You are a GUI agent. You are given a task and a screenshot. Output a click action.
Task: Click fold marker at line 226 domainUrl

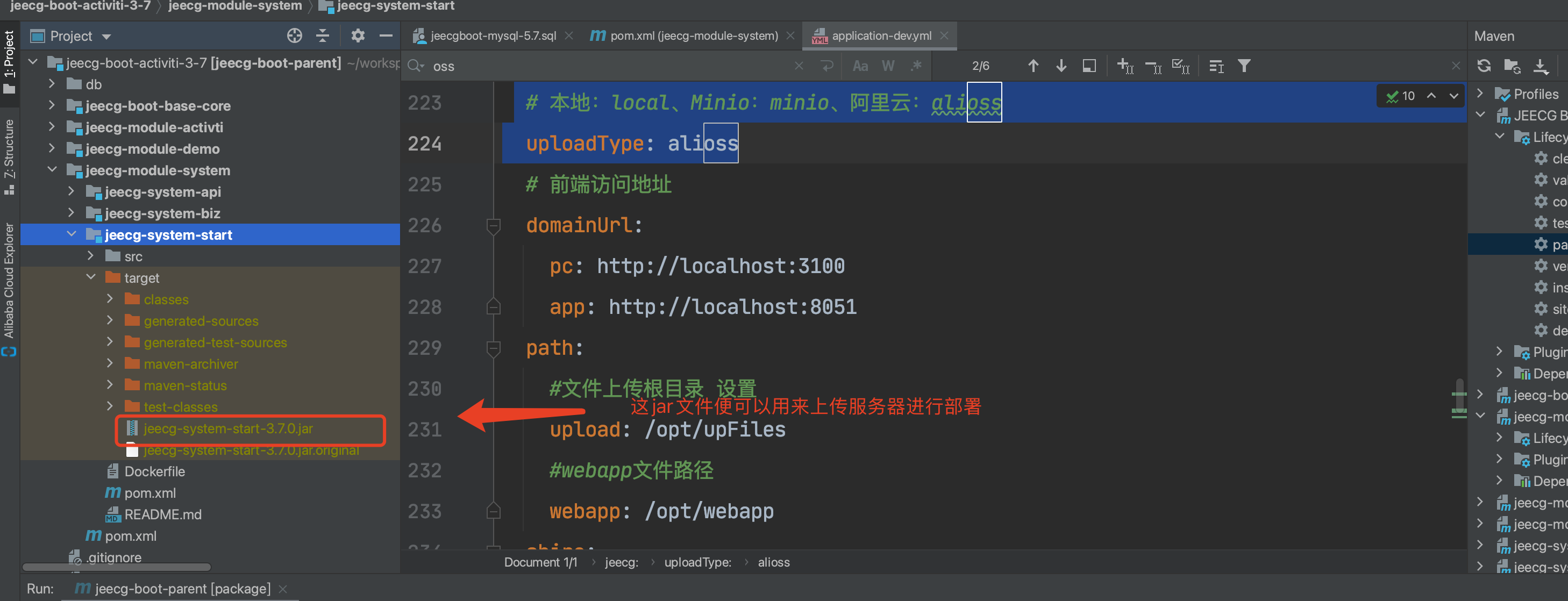click(493, 226)
